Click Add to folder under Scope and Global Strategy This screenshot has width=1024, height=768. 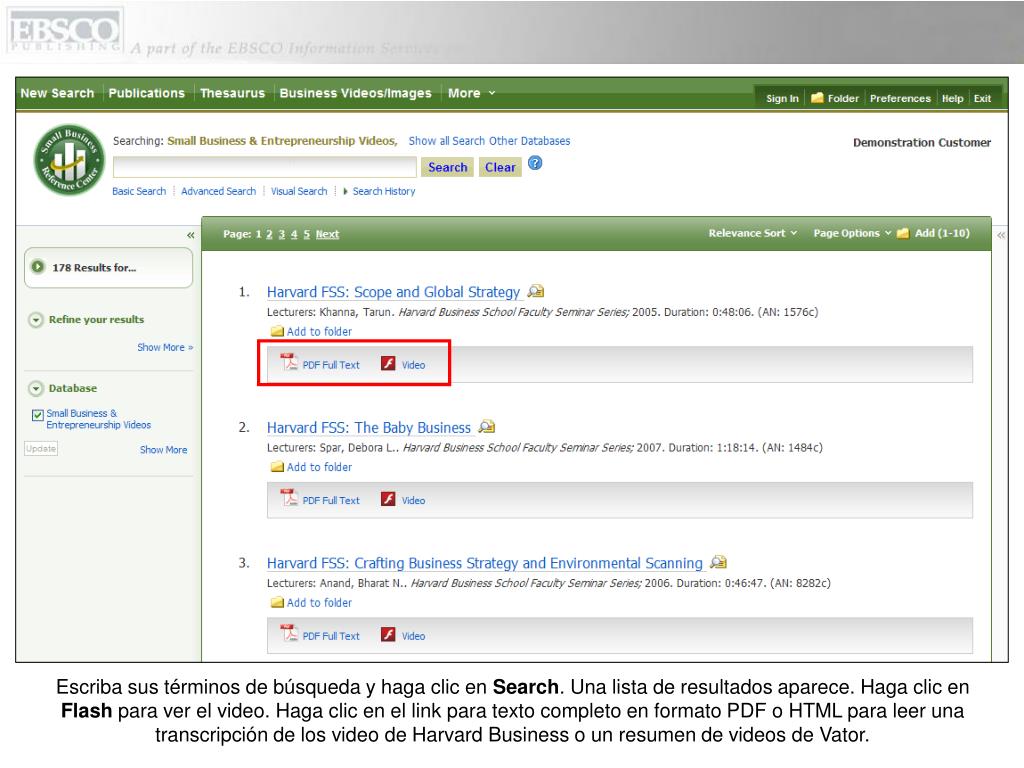click(x=319, y=332)
